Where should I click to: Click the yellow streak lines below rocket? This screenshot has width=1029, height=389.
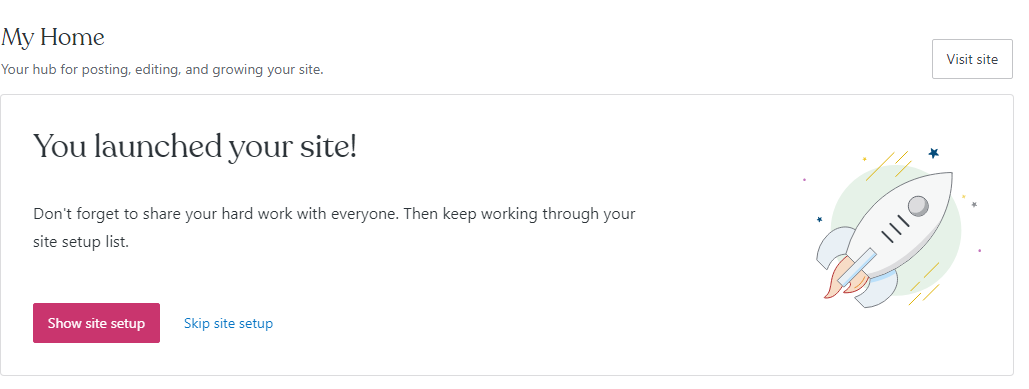924,285
